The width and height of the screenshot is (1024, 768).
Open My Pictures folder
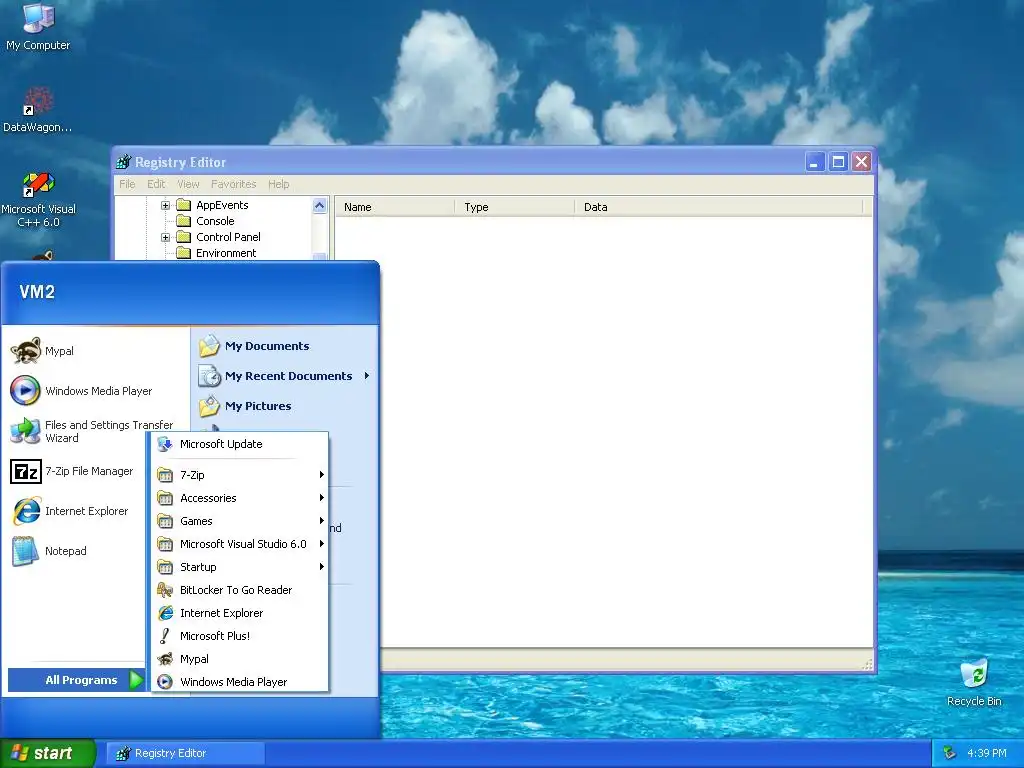[245, 406]
